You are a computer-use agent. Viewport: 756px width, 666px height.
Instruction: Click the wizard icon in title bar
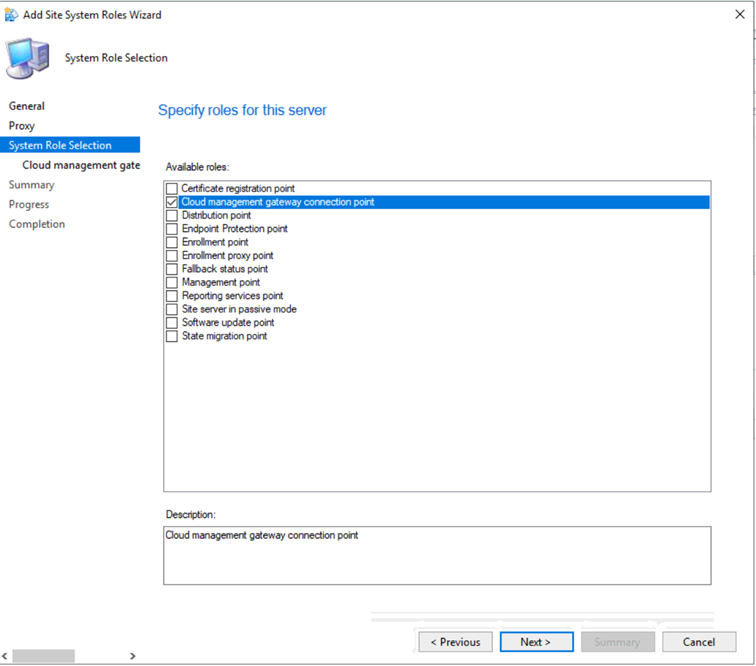11,15
